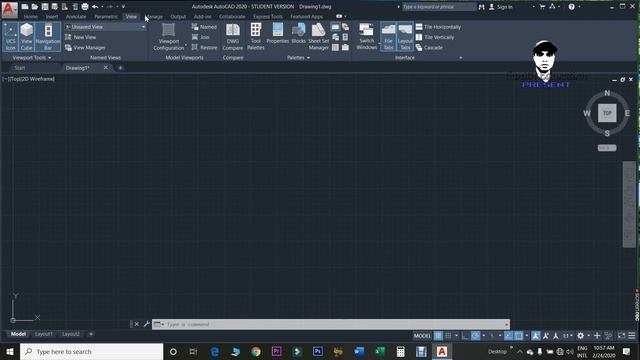This screenshot has width=640, height=360.
Task: Open Sheet Set Manager
Action: (x=318, y=37)
